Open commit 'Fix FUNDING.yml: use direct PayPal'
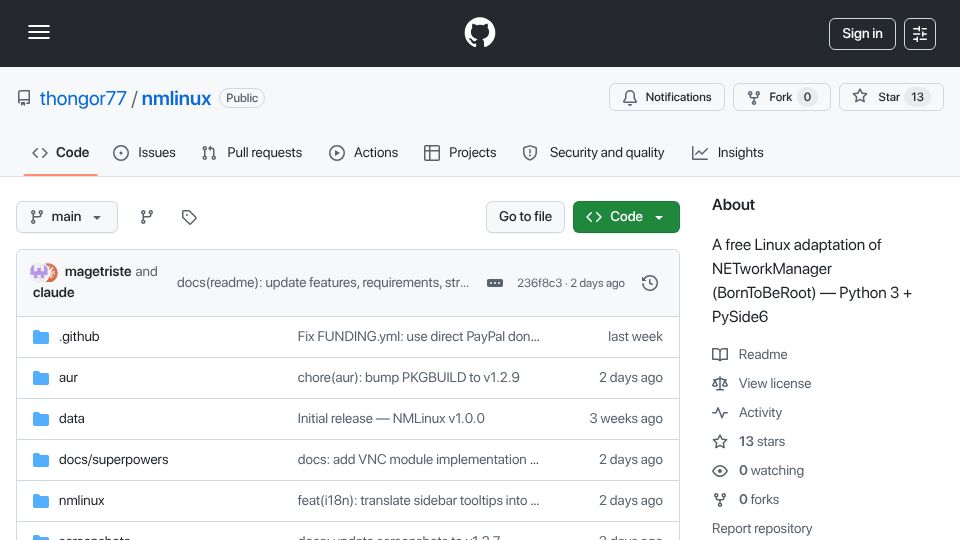This screenshot has width=960, height=540. click(418, 337)
